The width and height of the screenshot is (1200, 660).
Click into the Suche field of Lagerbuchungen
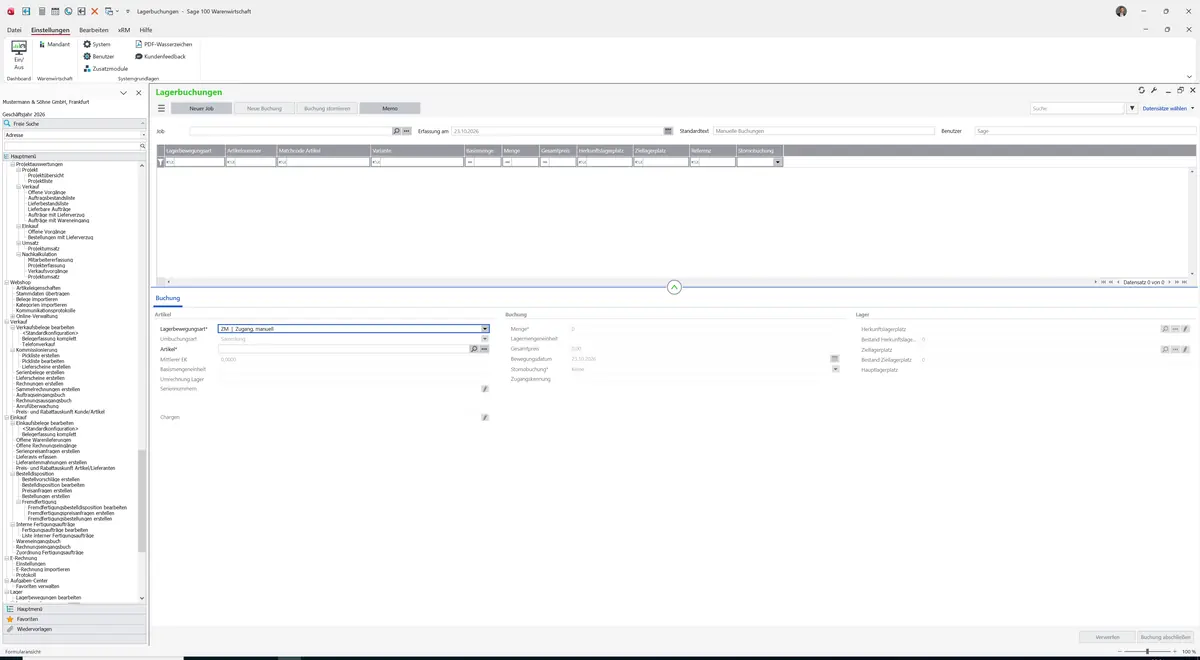[1078, 108]
